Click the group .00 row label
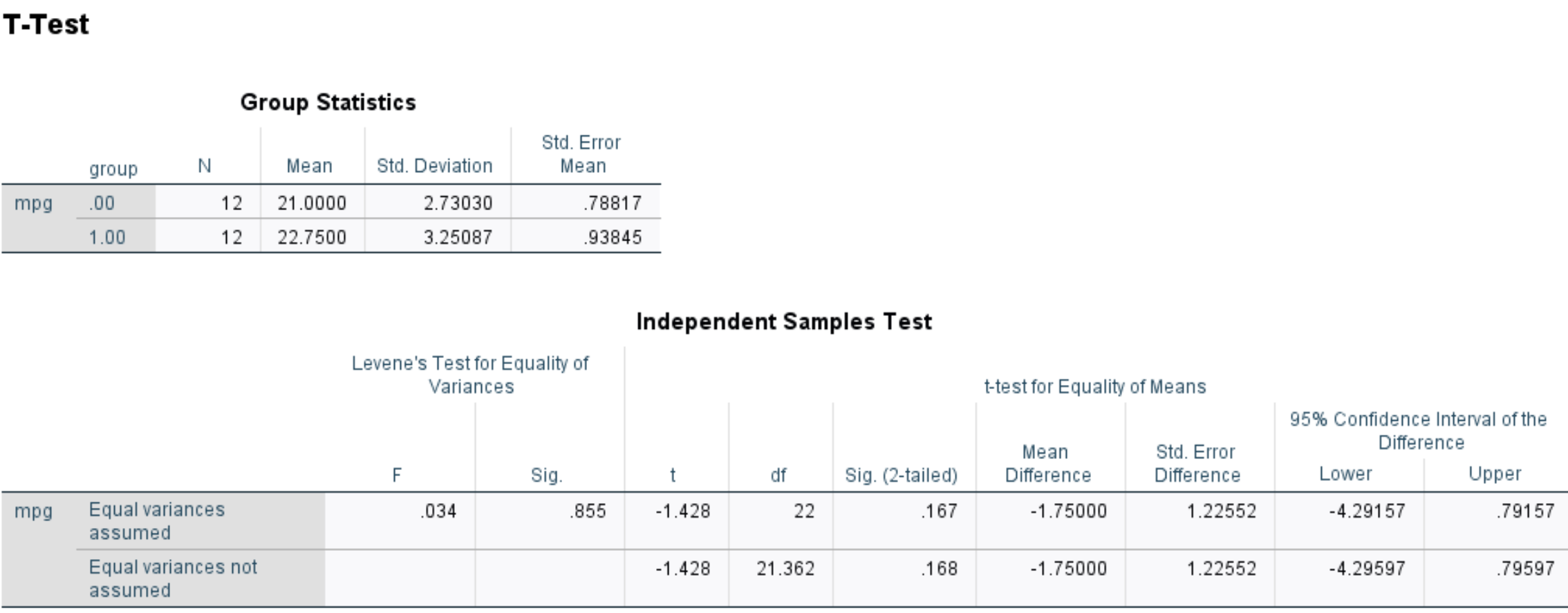The image size is (1568, 613). pos(102,203)
